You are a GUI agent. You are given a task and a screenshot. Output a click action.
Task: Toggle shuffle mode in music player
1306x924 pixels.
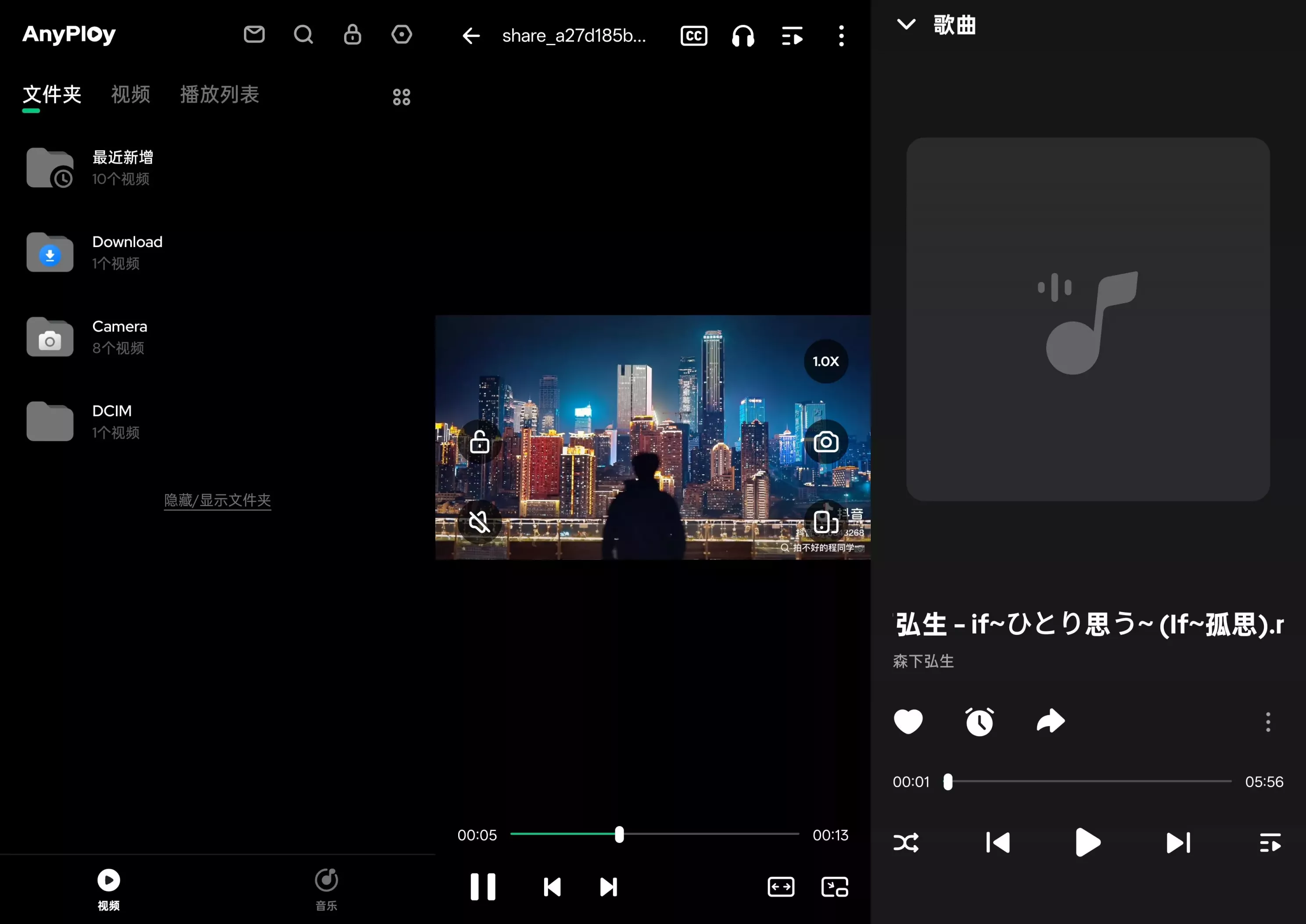tap(906, 843)
